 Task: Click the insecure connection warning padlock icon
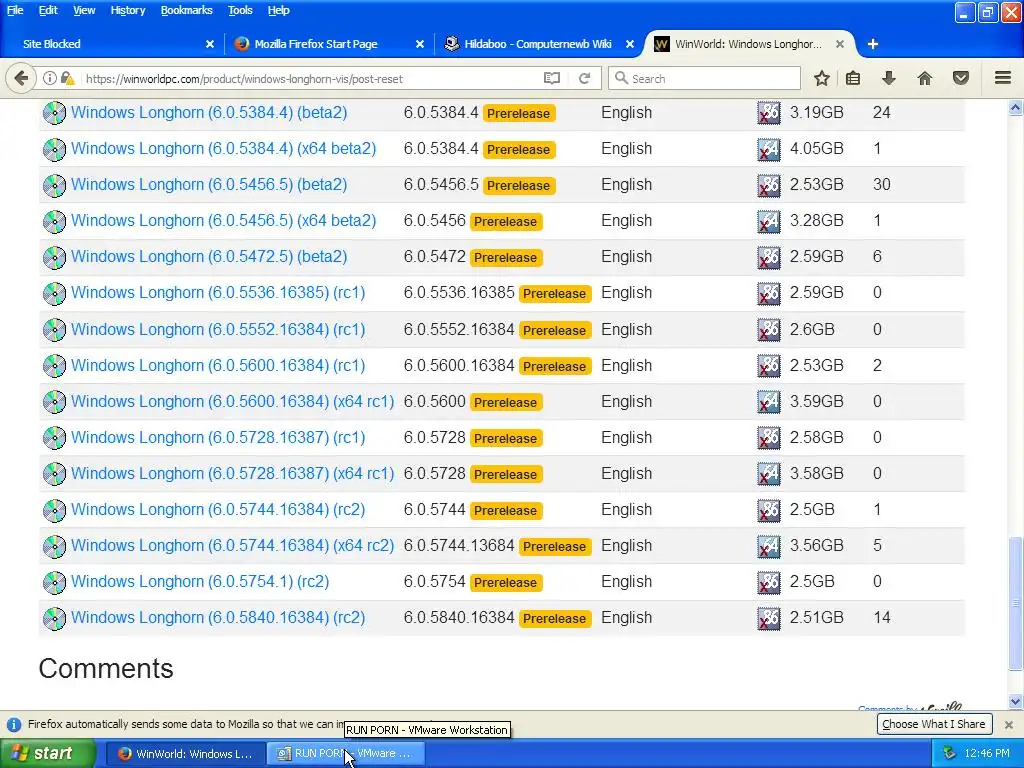[x=67, y=78]
